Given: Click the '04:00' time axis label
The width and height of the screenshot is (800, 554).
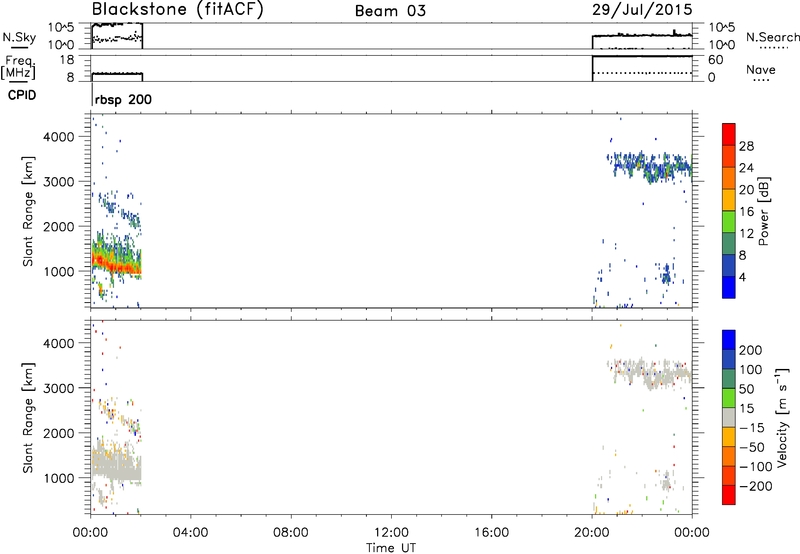Looking at the screenshot, I should coord(190,533).
